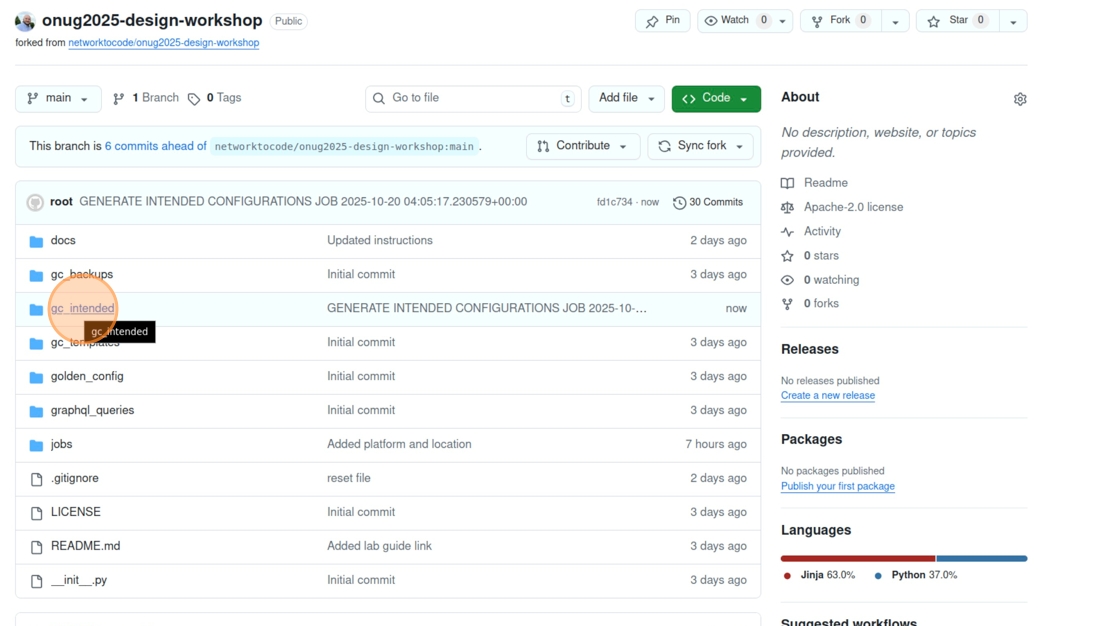Jump to Readme in About section
The image size is (1120, 626).
click(826, 183)
